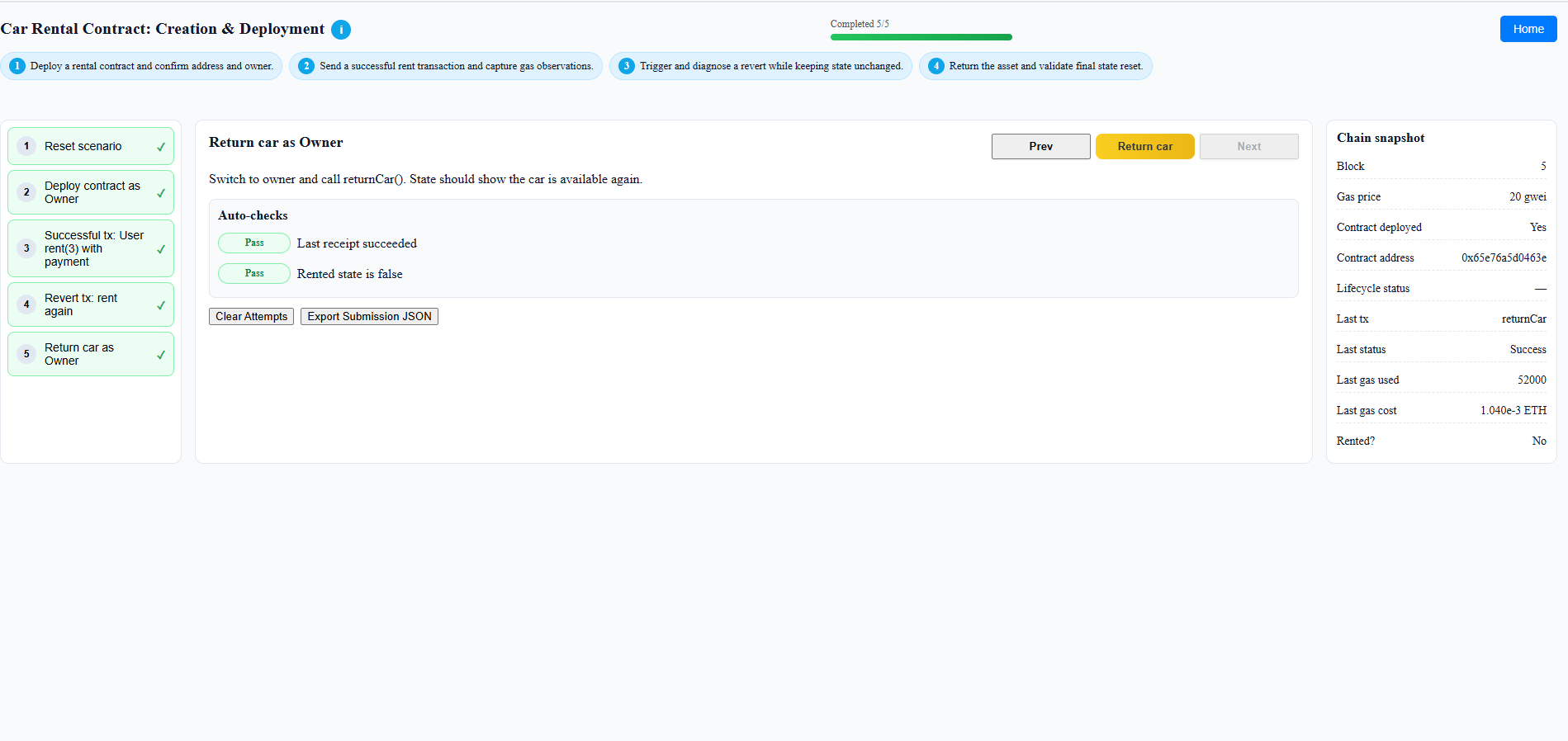Click Pass badge for Last receipt succeeded
This screenshot has width=1568, height=741.
254,243
